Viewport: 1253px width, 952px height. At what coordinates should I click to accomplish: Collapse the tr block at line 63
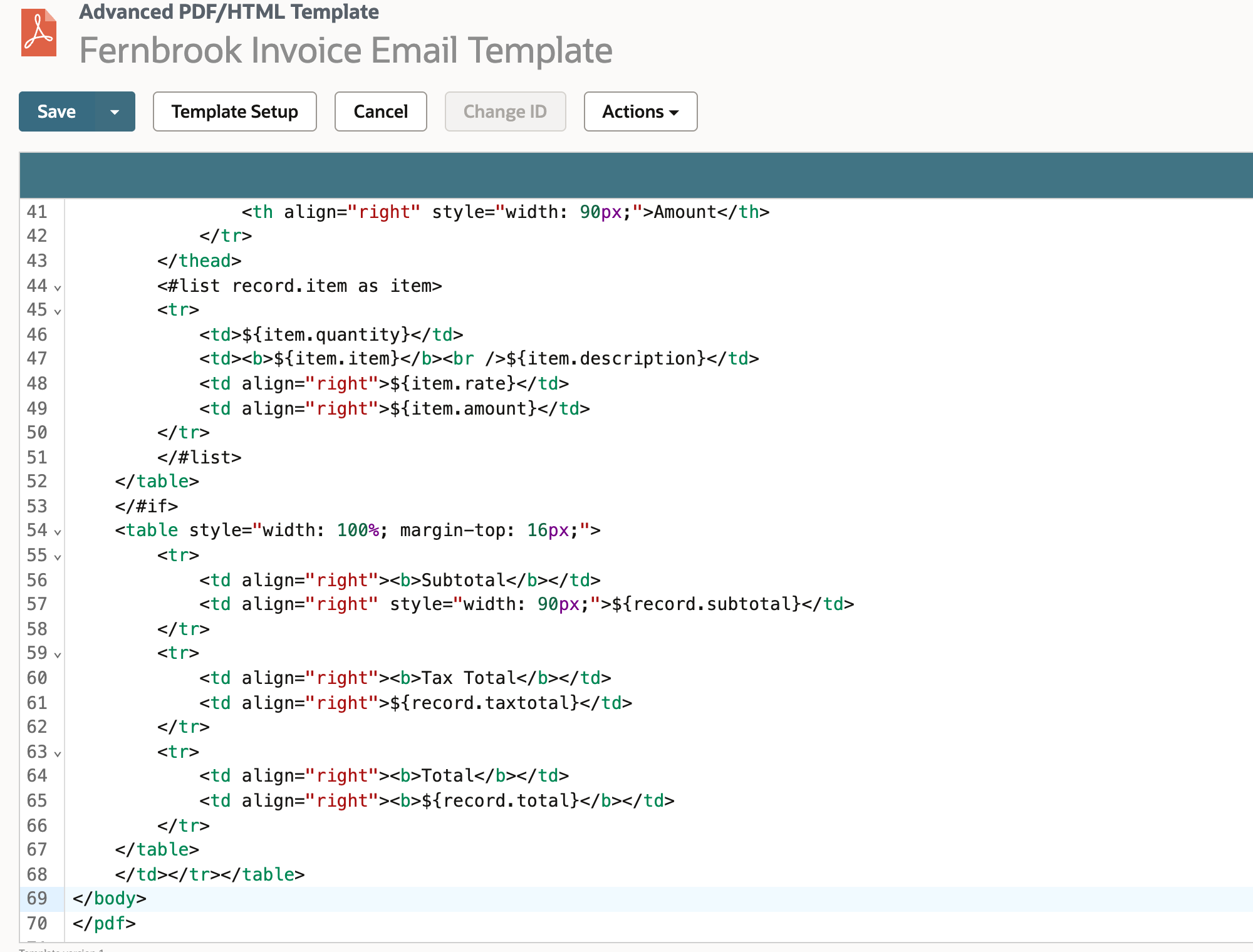point(58,753)
